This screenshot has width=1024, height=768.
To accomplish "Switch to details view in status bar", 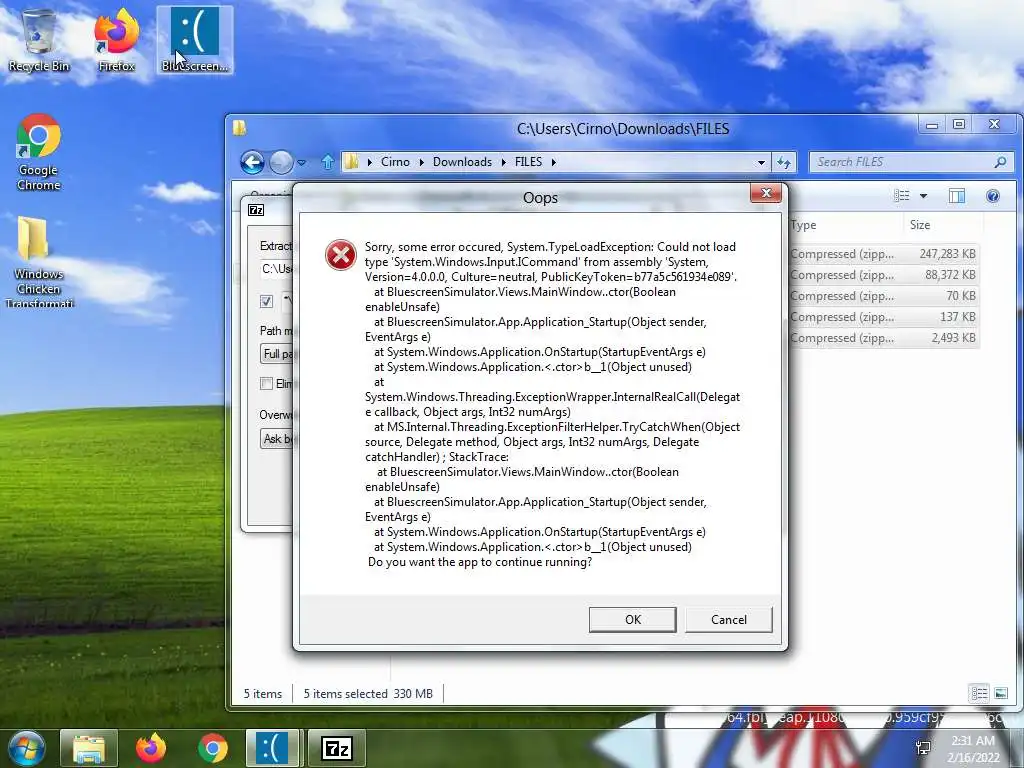I will point(979,694).
